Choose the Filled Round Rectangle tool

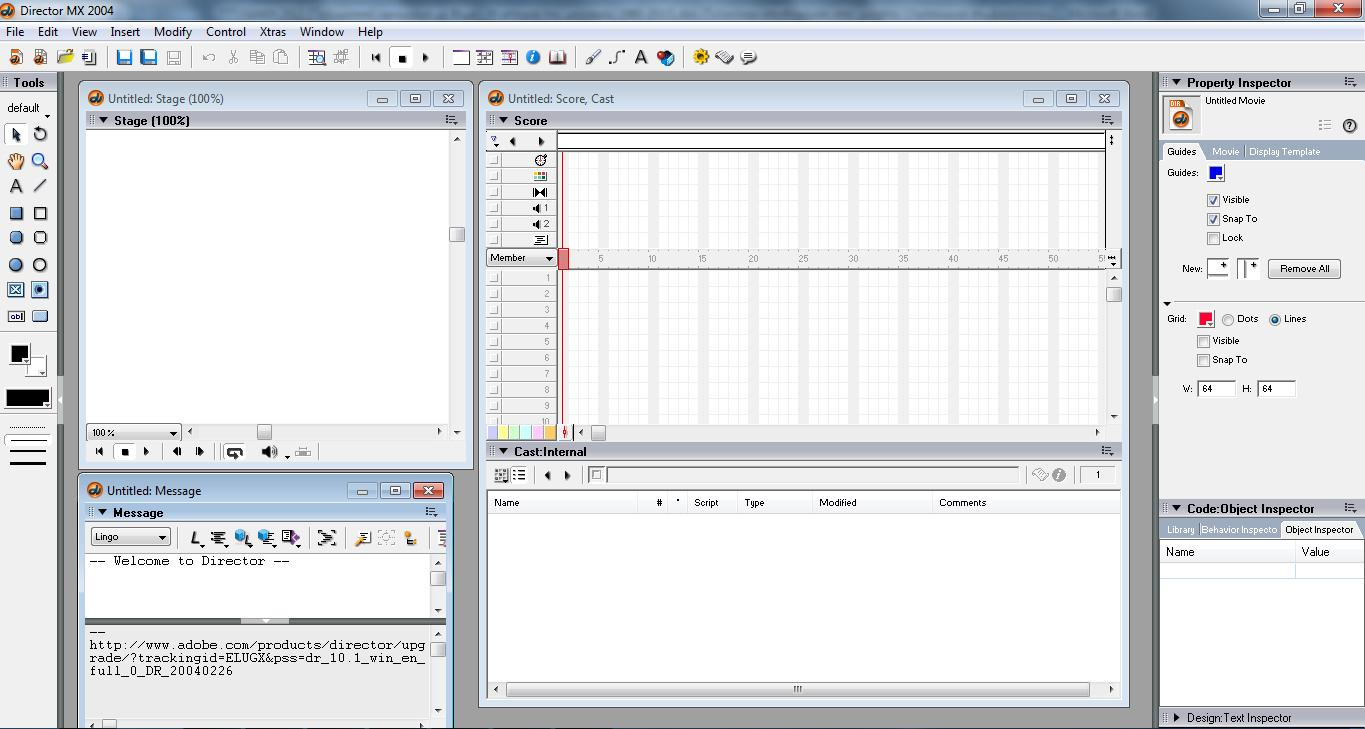pos(16,238)
